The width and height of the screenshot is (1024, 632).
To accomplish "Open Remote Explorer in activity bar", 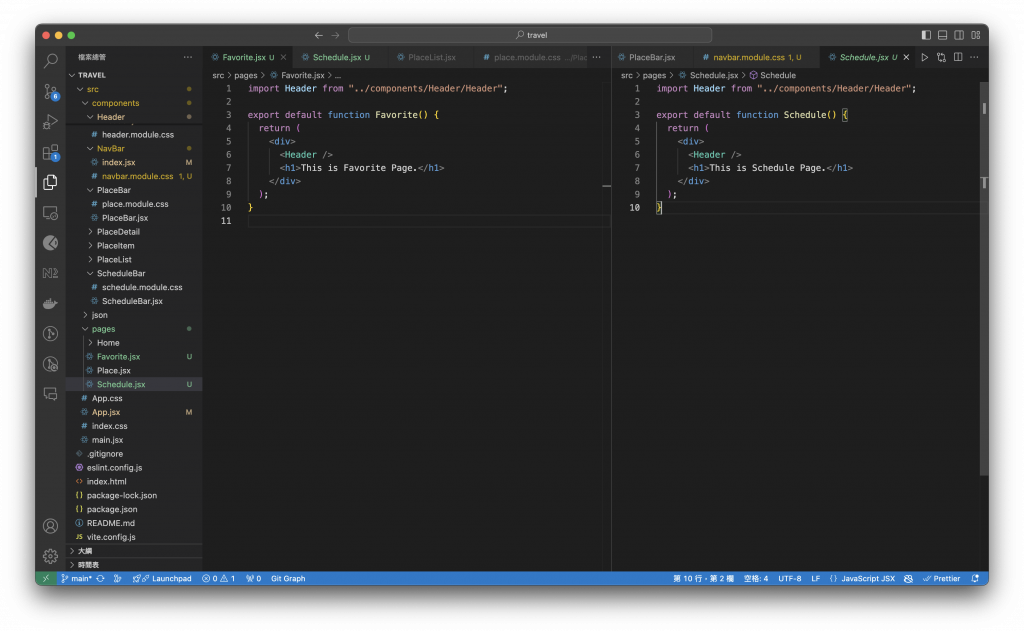I will [50, 213].
